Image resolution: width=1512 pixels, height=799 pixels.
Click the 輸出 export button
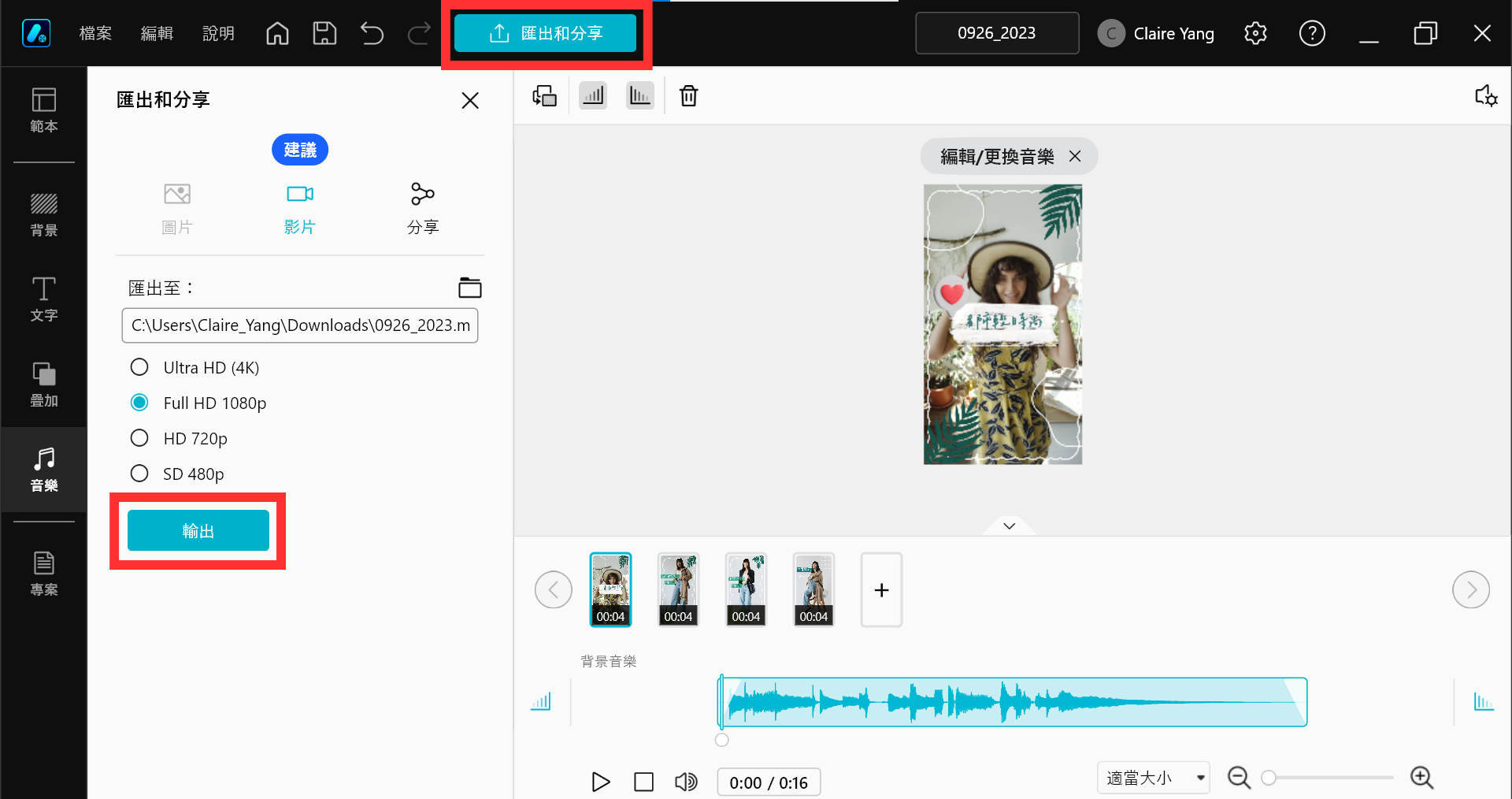[198, 530]
